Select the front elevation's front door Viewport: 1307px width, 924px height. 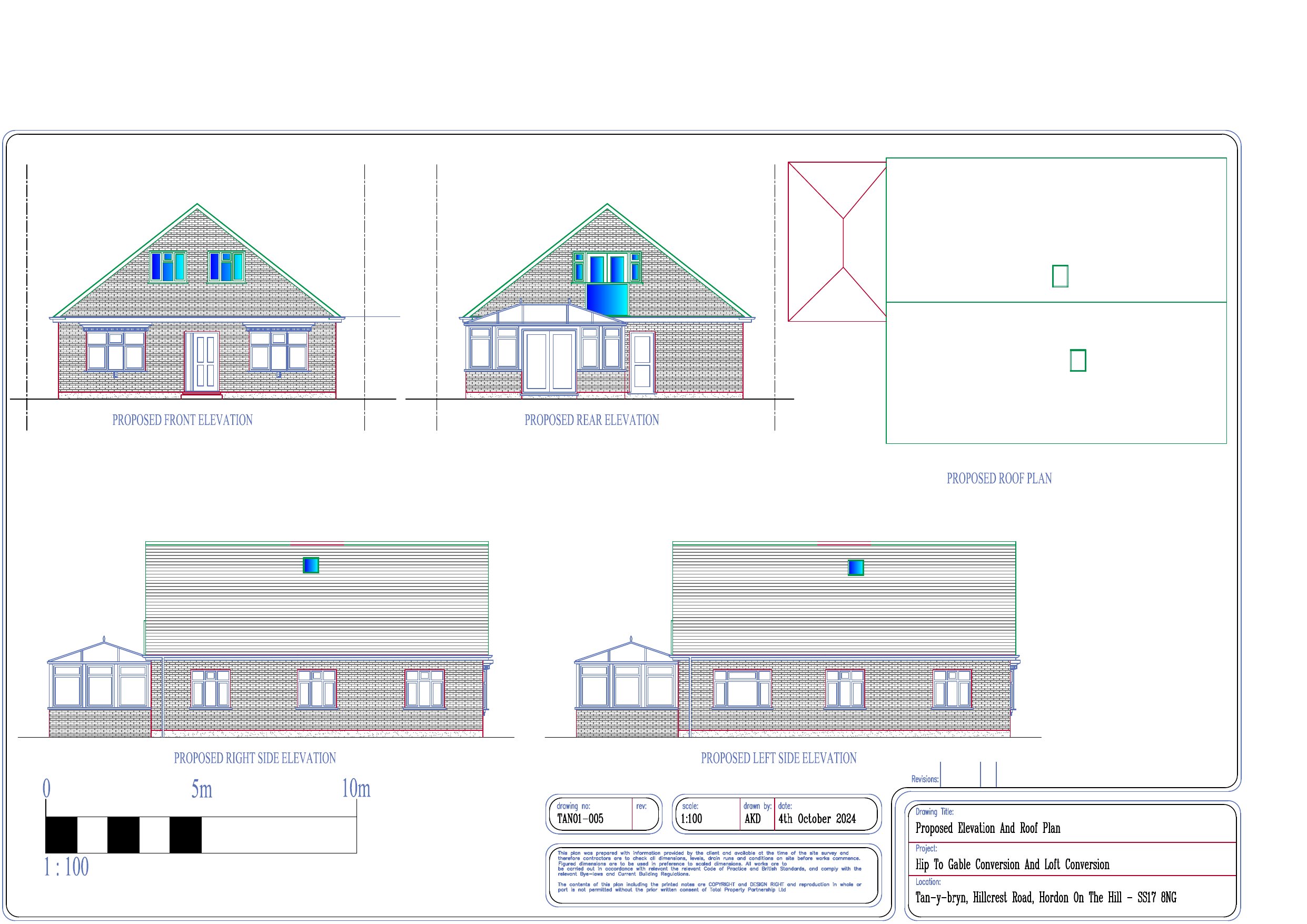pyautogui.click(x=203, y=362)
